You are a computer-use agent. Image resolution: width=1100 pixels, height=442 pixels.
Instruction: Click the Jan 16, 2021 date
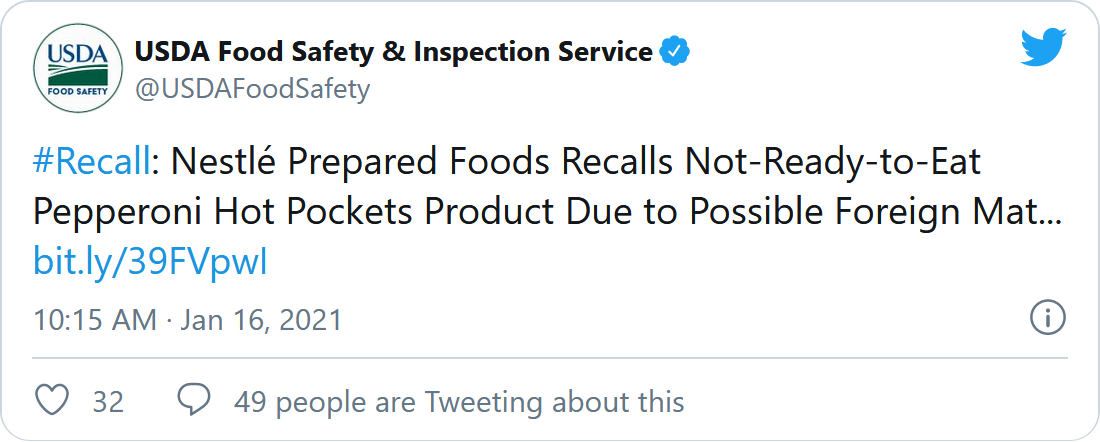pyautogui.click(x=262, y=321)
